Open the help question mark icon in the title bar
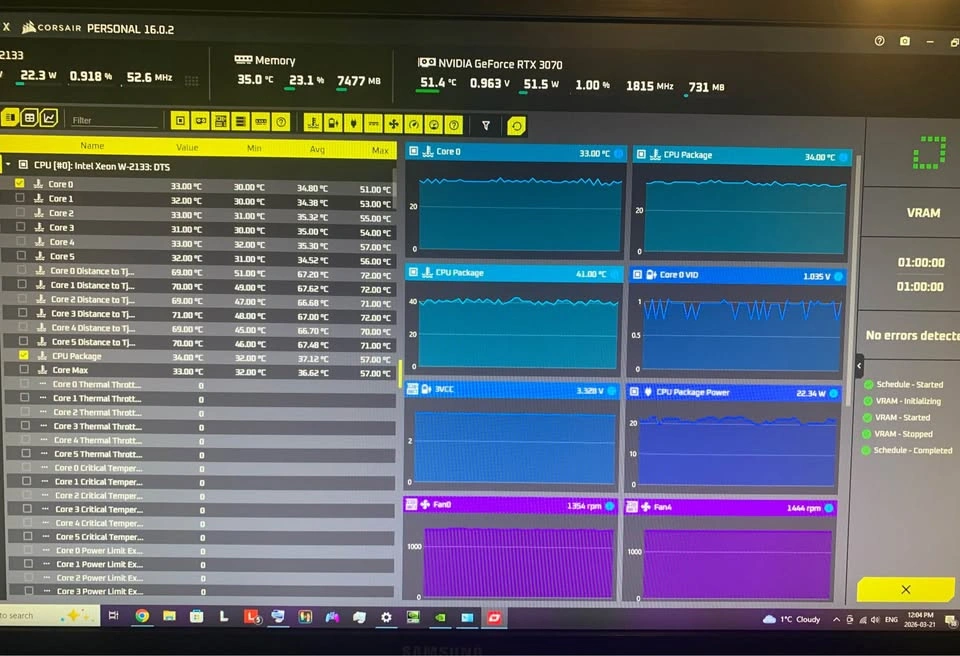Image resolution: width=960 pixels, height=656 pixels. point(879,41)
